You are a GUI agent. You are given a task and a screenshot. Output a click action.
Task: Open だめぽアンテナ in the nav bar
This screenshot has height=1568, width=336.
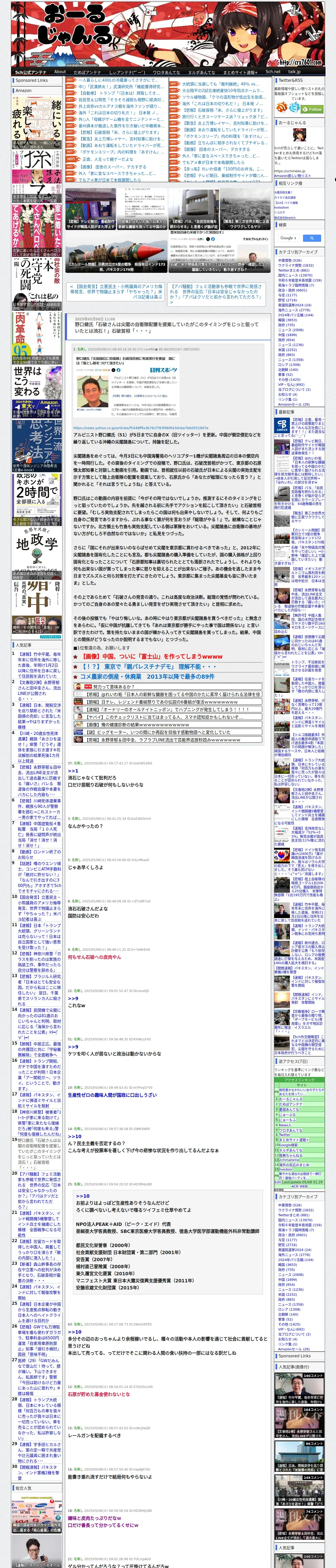point(87,72)
